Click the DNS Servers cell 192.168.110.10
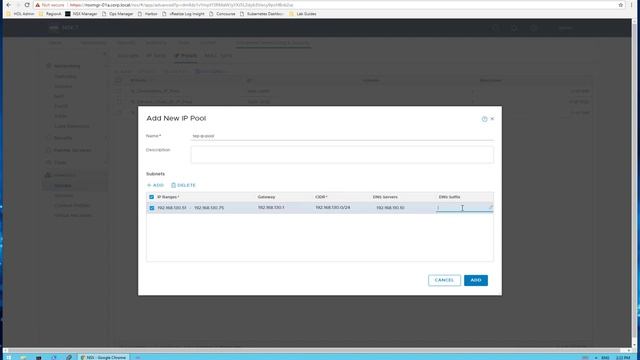 pos(390,208)
